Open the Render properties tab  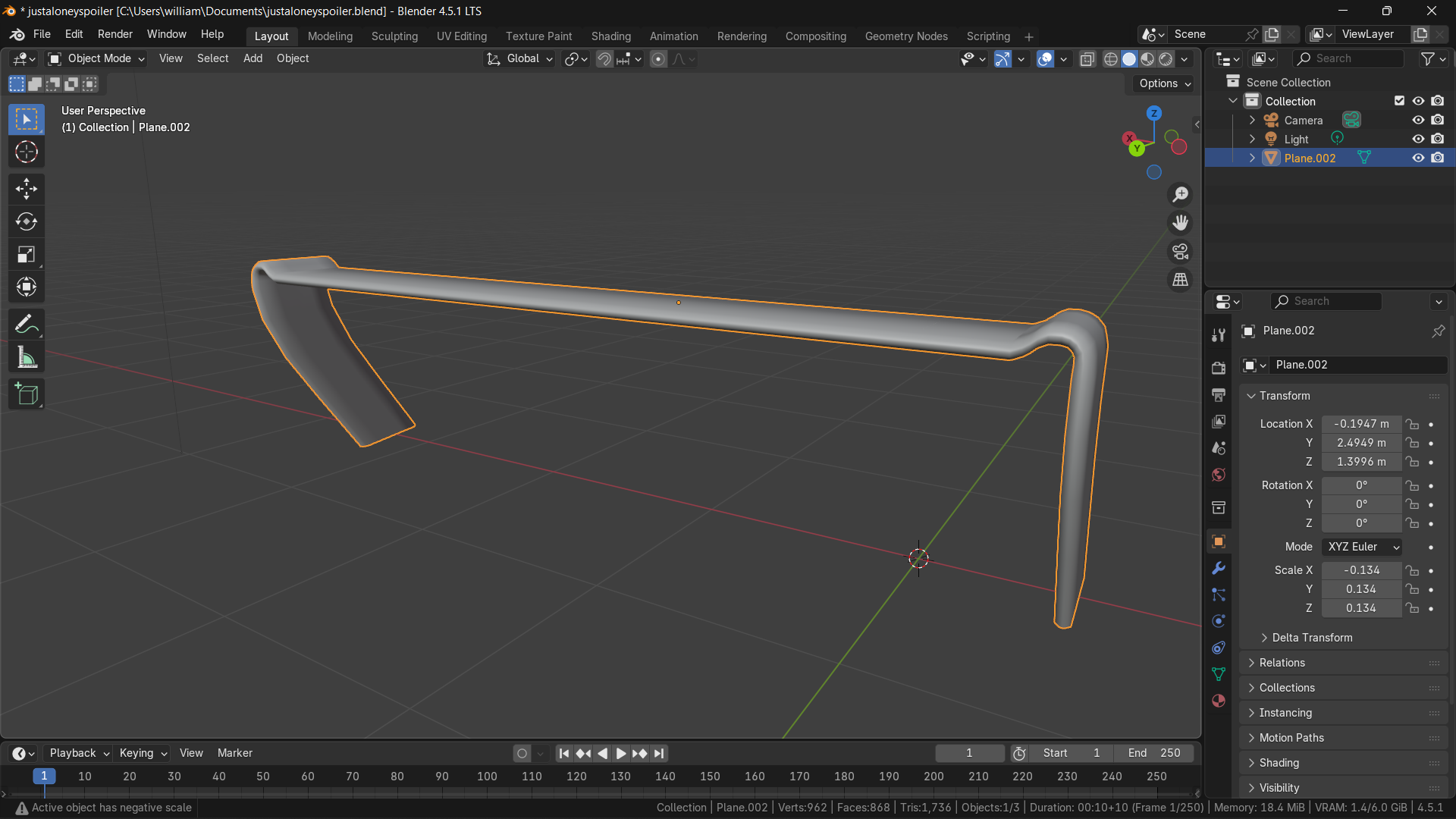(1219, 368)
